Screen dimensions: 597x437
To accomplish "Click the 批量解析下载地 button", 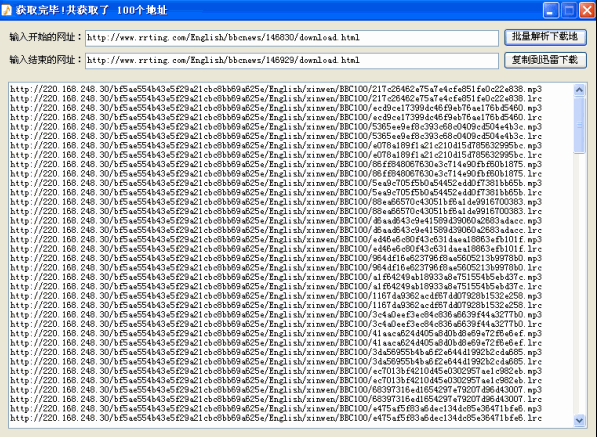I will 545,37.
